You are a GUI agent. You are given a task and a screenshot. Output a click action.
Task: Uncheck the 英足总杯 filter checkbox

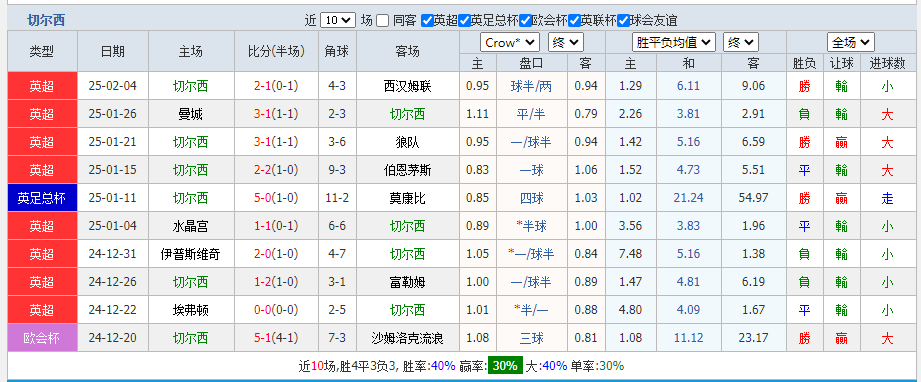pos(464,21)
